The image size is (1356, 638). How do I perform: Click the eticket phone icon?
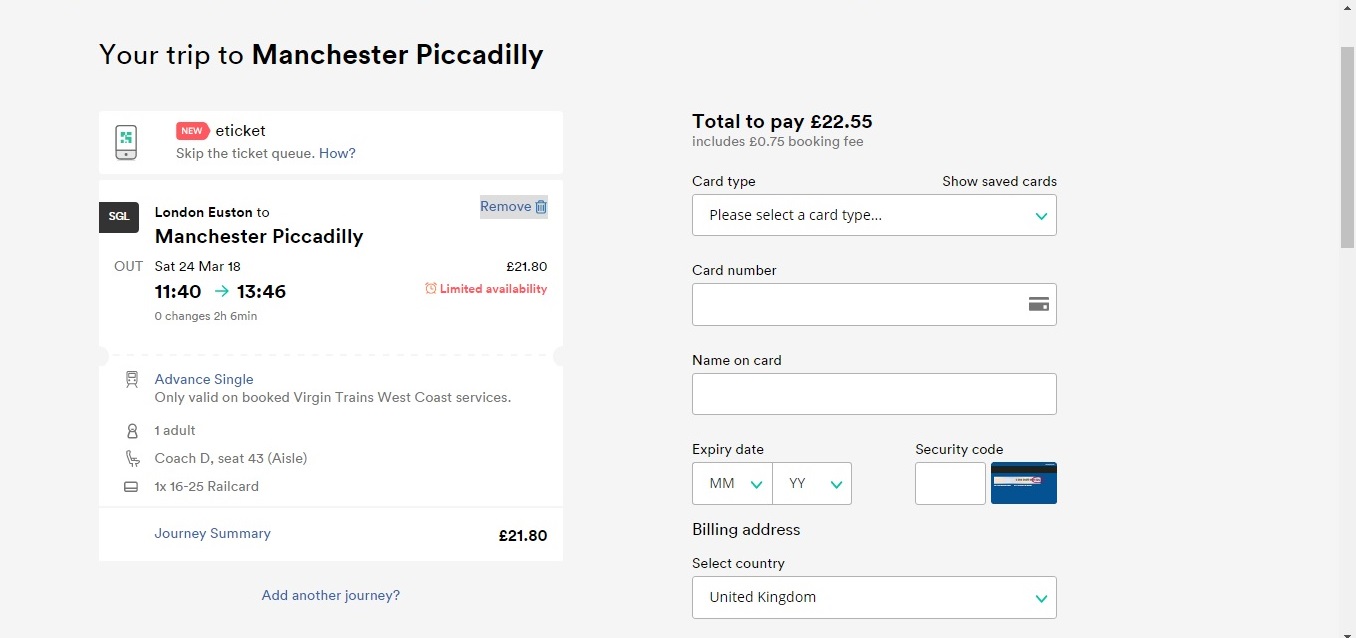126,142
